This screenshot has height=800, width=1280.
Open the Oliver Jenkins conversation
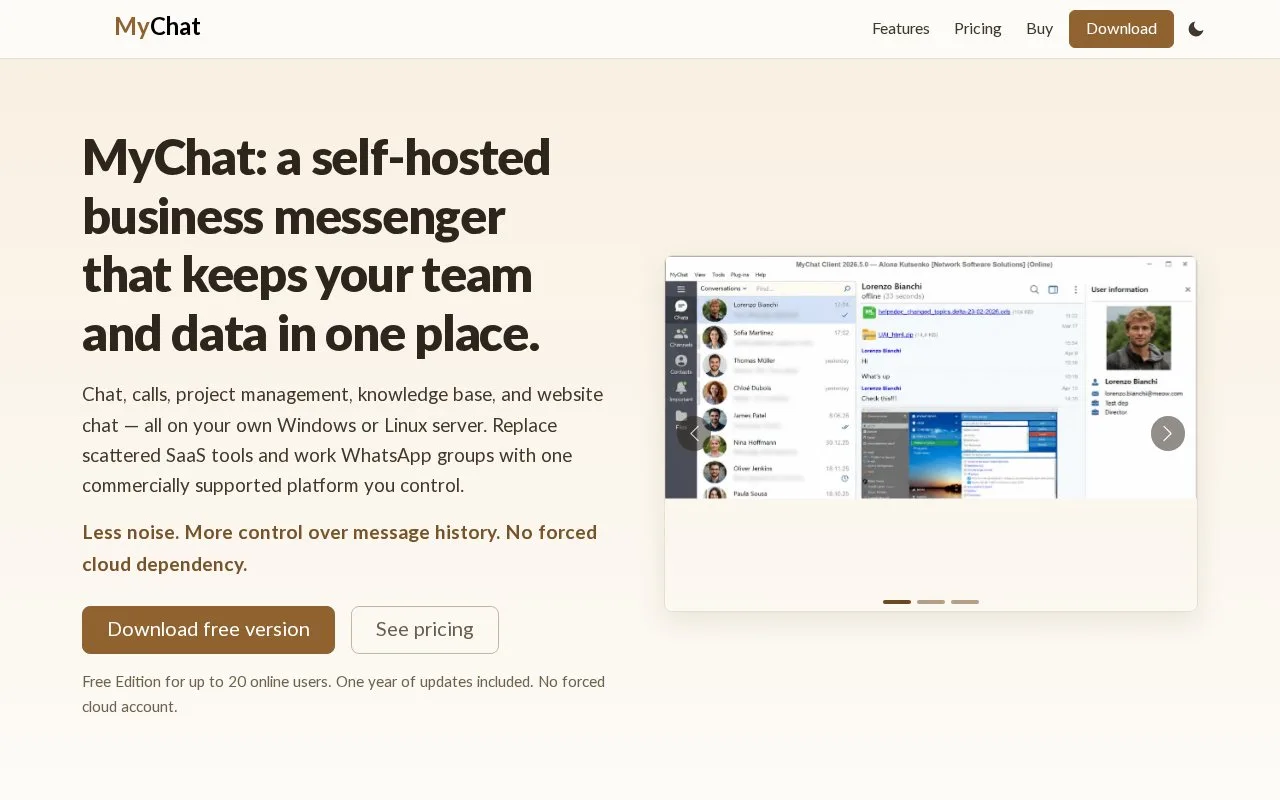pyautogui.click(x=777, y=473)
